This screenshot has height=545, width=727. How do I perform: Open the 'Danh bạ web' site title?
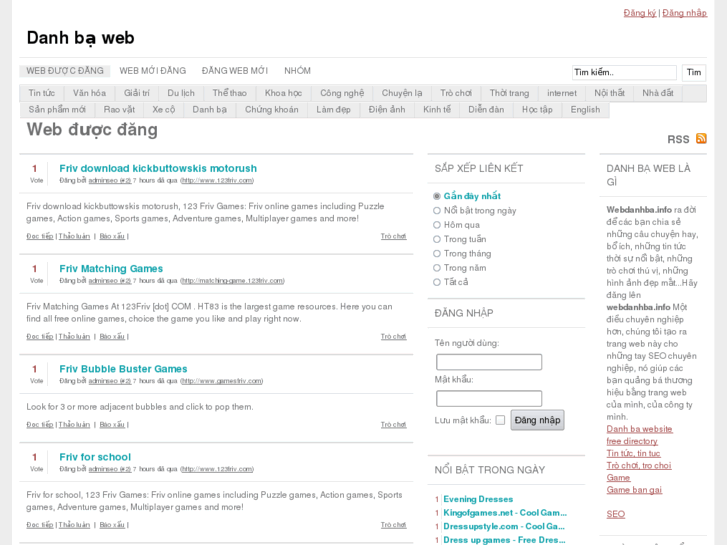tap(81, 38)
